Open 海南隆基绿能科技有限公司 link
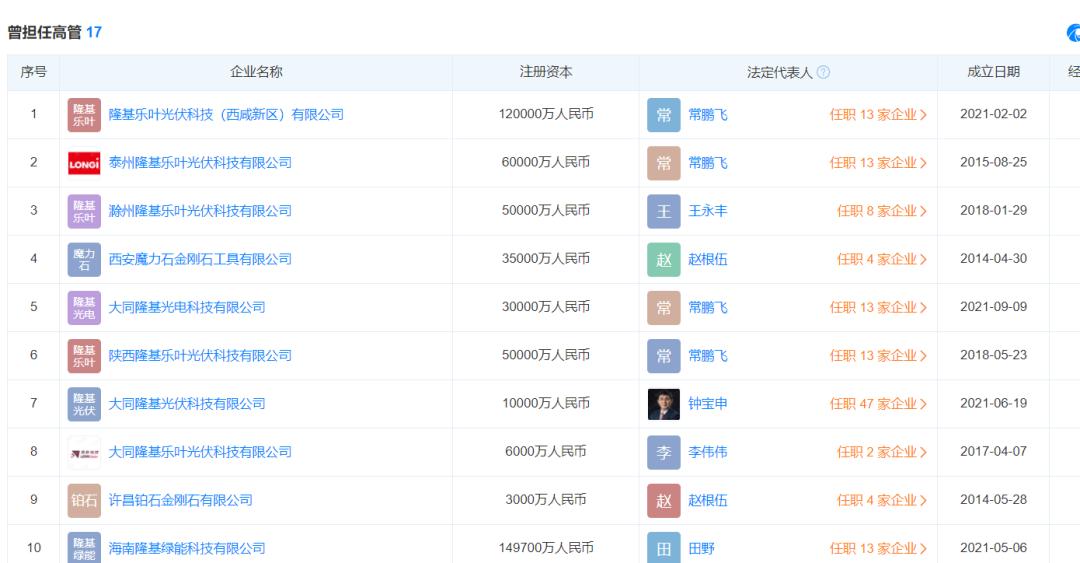This screenshot has height=563, width=1080. (187, 549)
